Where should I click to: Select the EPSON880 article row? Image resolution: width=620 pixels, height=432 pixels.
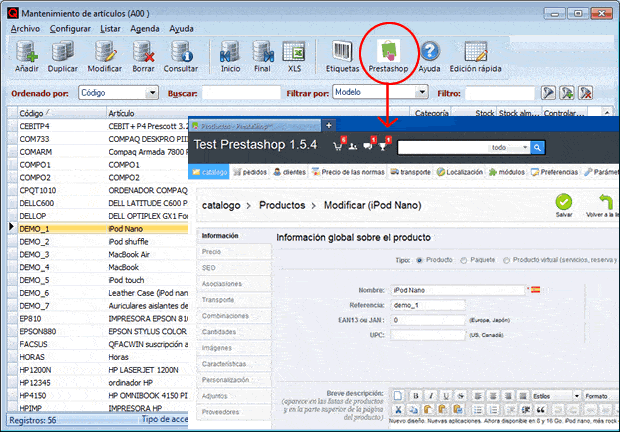103,331
